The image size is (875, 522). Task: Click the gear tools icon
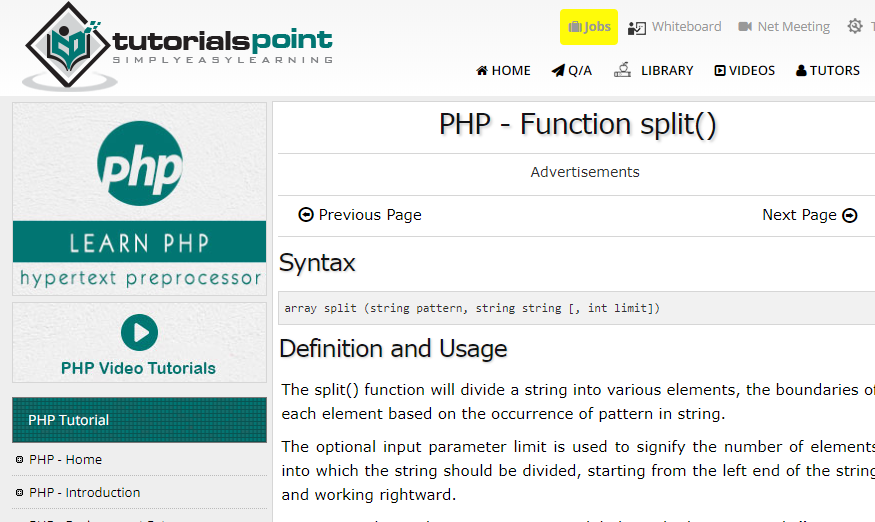click(855, 26)
